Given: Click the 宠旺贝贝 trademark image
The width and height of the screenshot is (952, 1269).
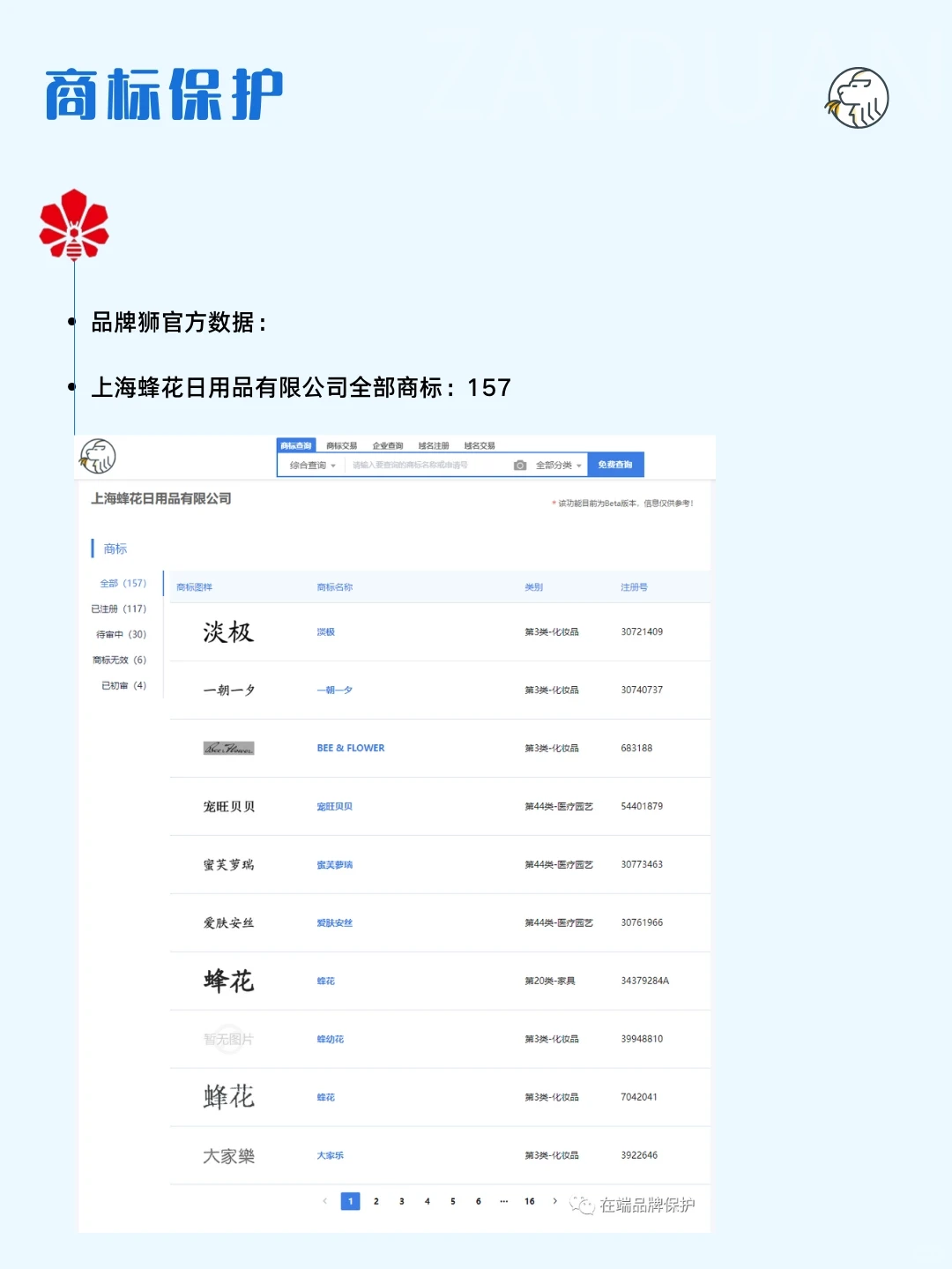Looking at the screenshot, I should (229, 806).
